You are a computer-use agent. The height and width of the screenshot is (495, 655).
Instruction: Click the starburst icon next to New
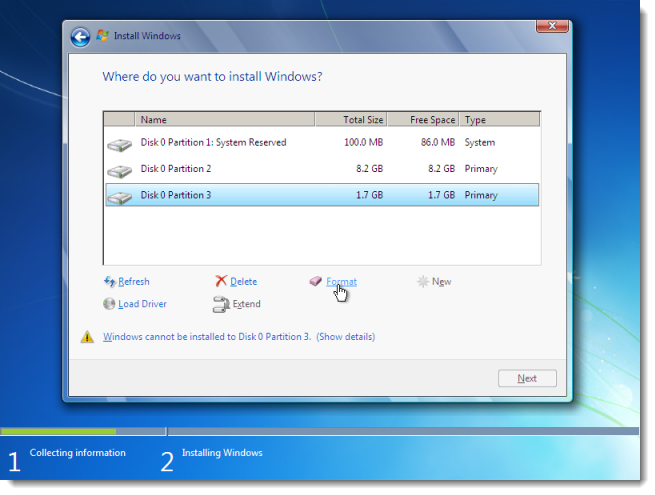point(423,282)
